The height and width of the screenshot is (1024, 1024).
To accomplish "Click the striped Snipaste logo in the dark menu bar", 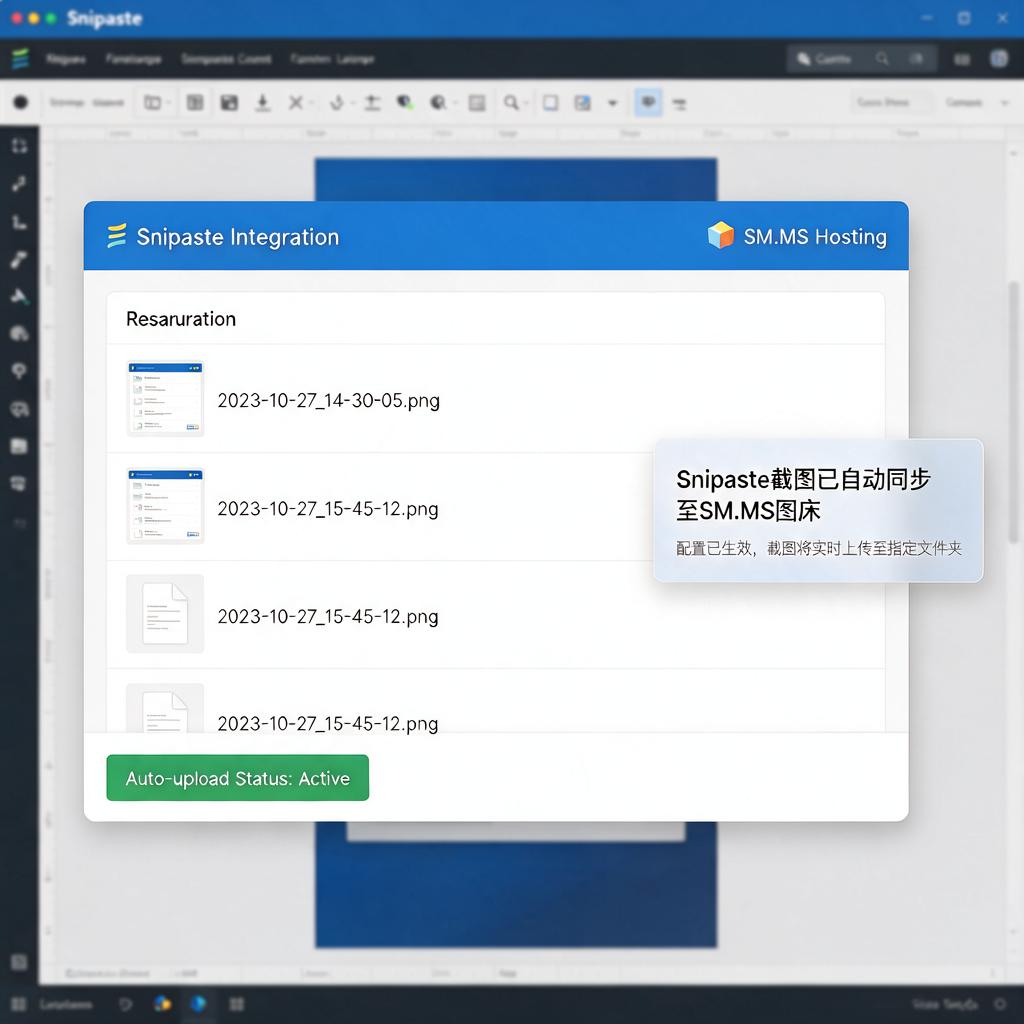I will tap(21, 59).
